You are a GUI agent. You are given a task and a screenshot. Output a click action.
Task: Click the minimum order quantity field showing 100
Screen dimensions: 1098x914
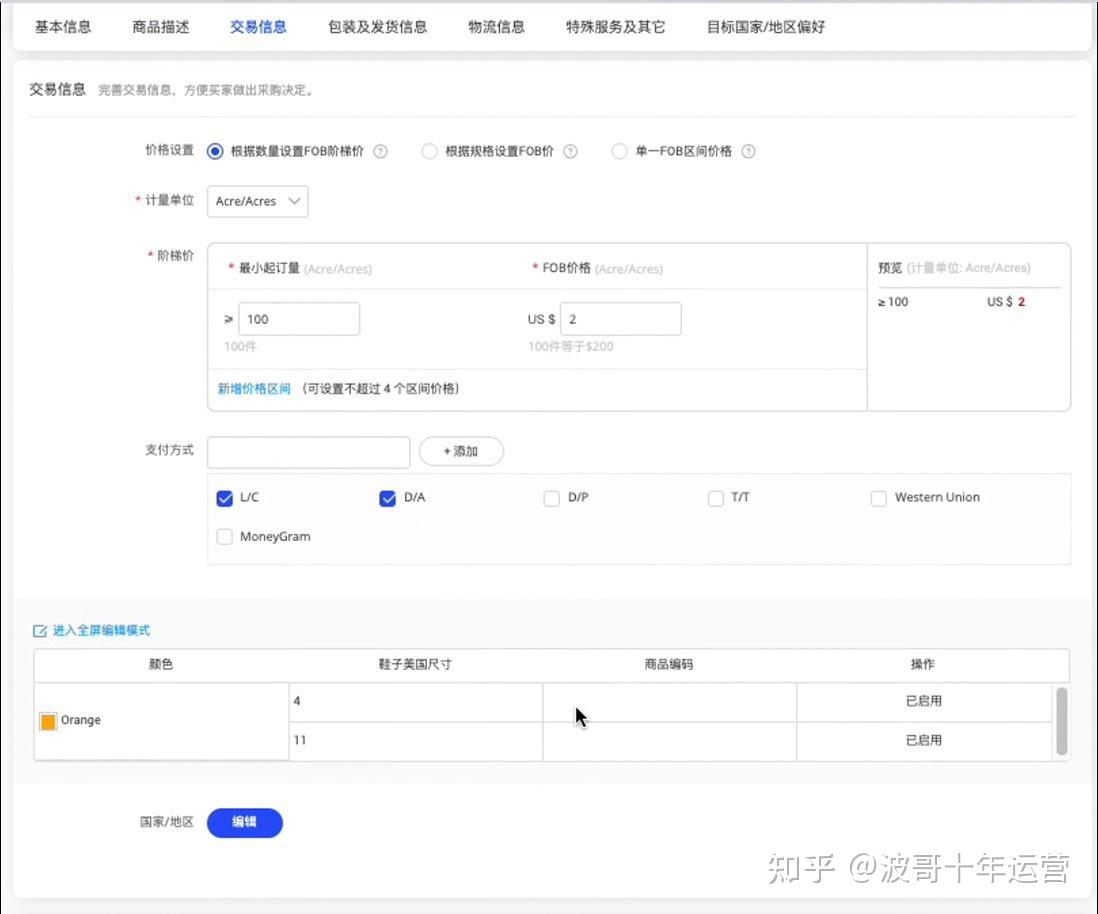point(299,319)
